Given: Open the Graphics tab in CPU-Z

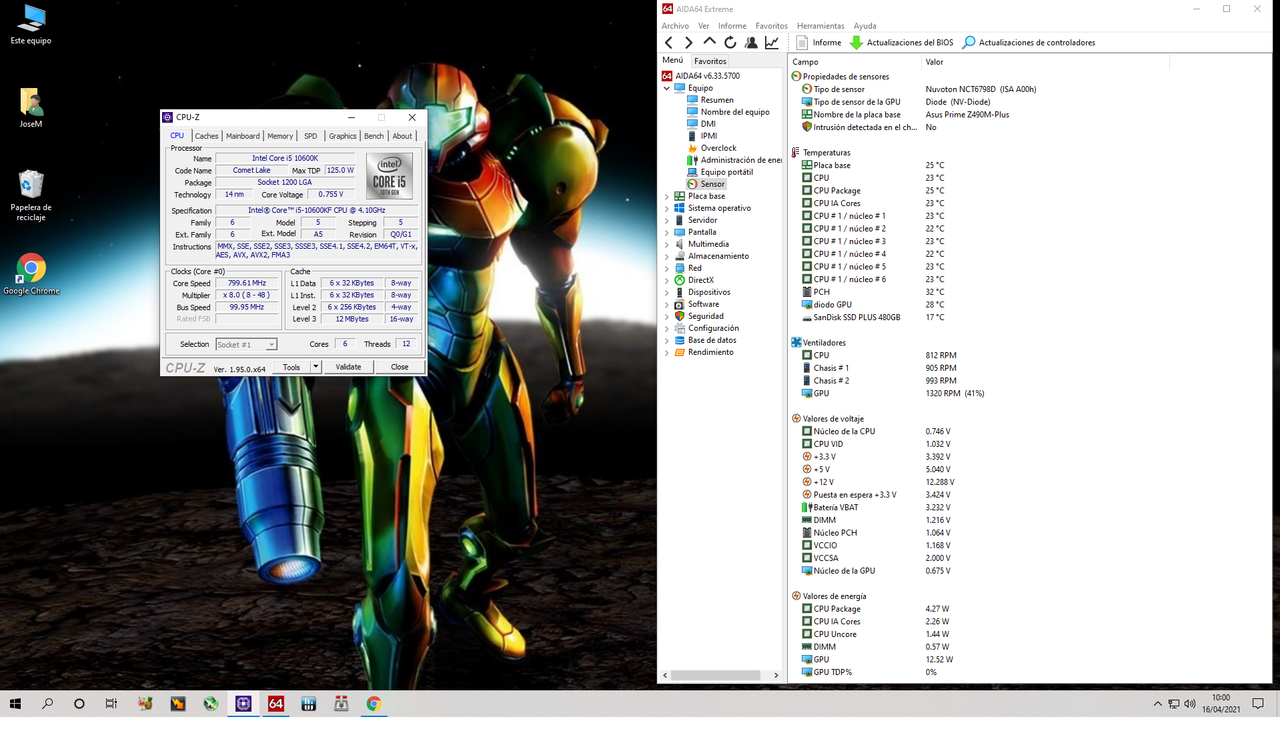Looking at the screenshot, I should [342, 136].
